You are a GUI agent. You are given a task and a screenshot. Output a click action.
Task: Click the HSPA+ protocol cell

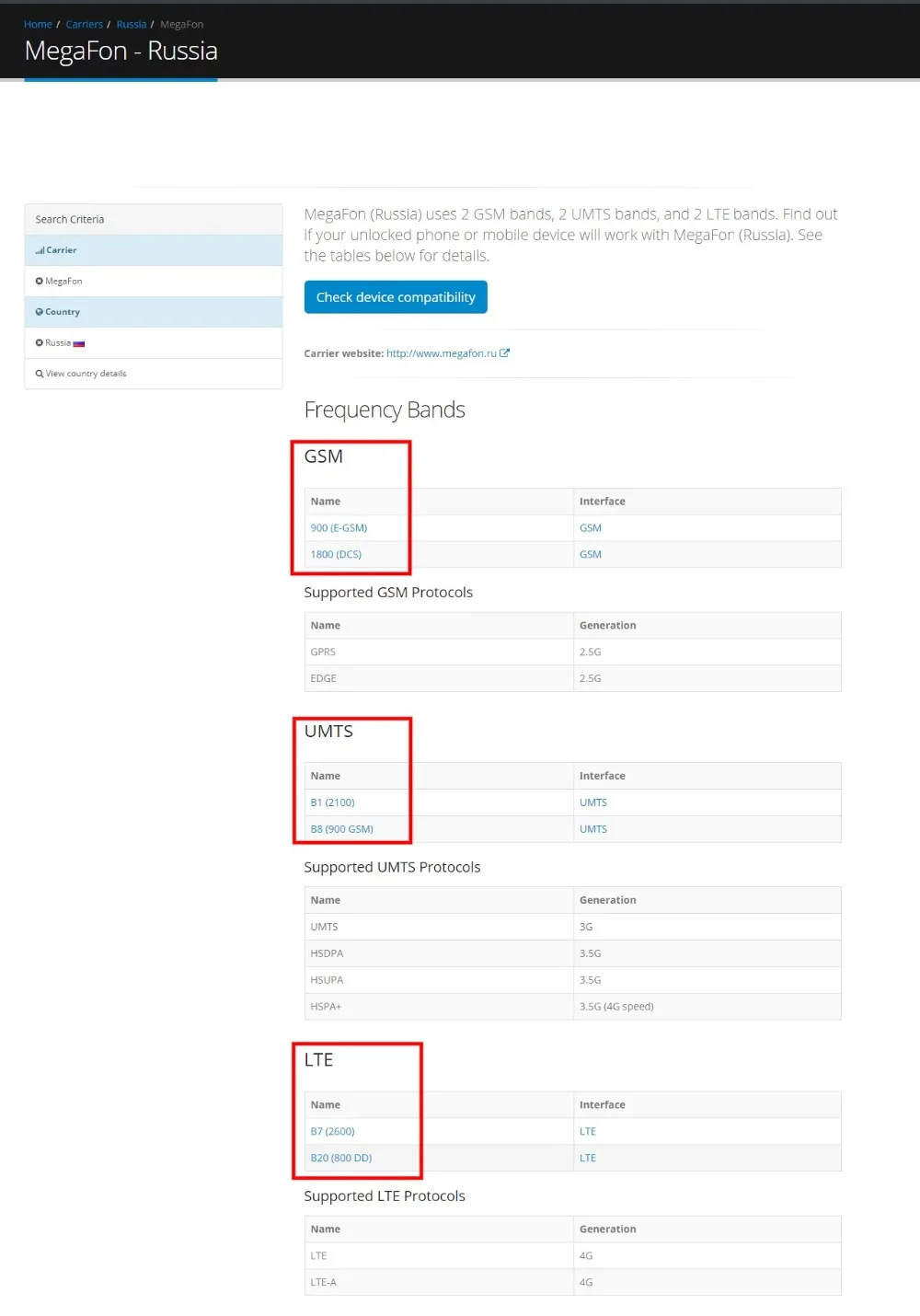point(439,1008)
